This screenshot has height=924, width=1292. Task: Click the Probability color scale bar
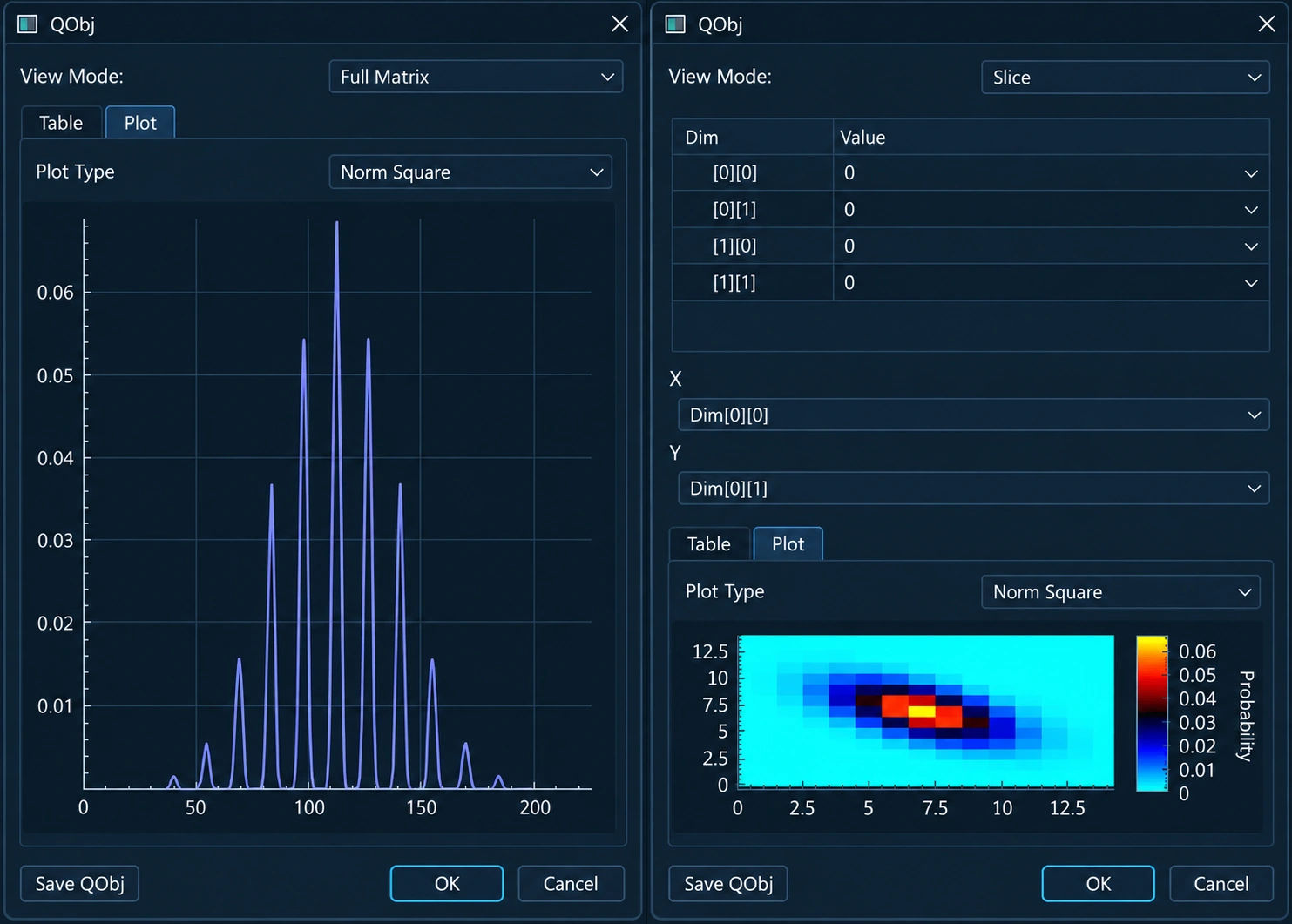(1152, 713)
